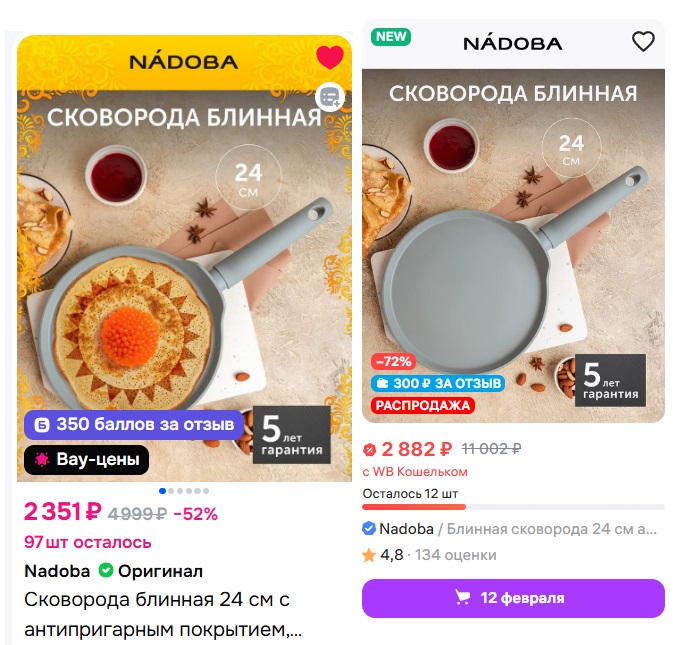The image size is (673, 645).
Task: Click the green 'Оригинал' verified checkmark icon
Action: pos(105,571)
